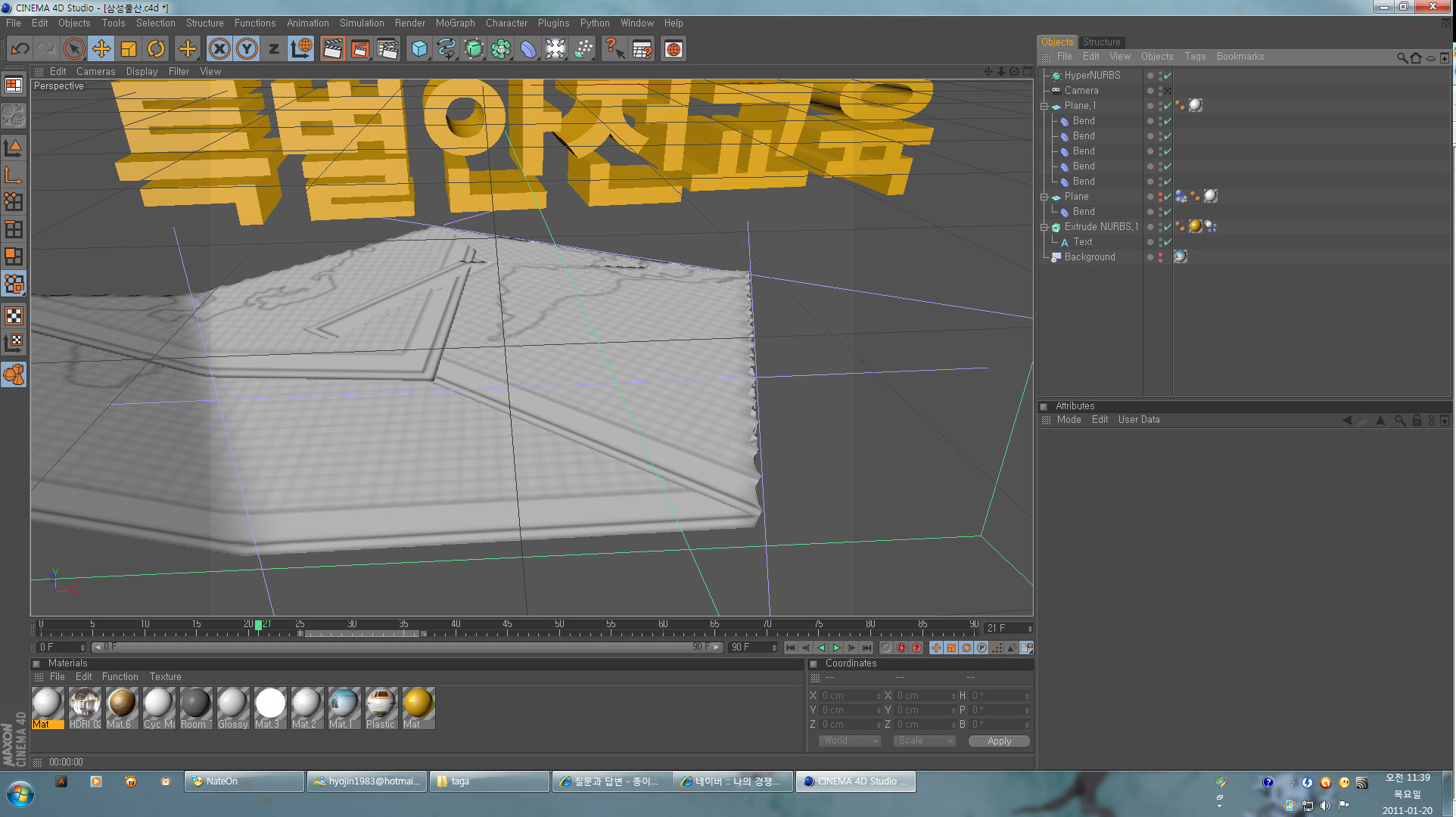
Task: Collapse the Plane.1 object tree
Action: click(1044, 106)
